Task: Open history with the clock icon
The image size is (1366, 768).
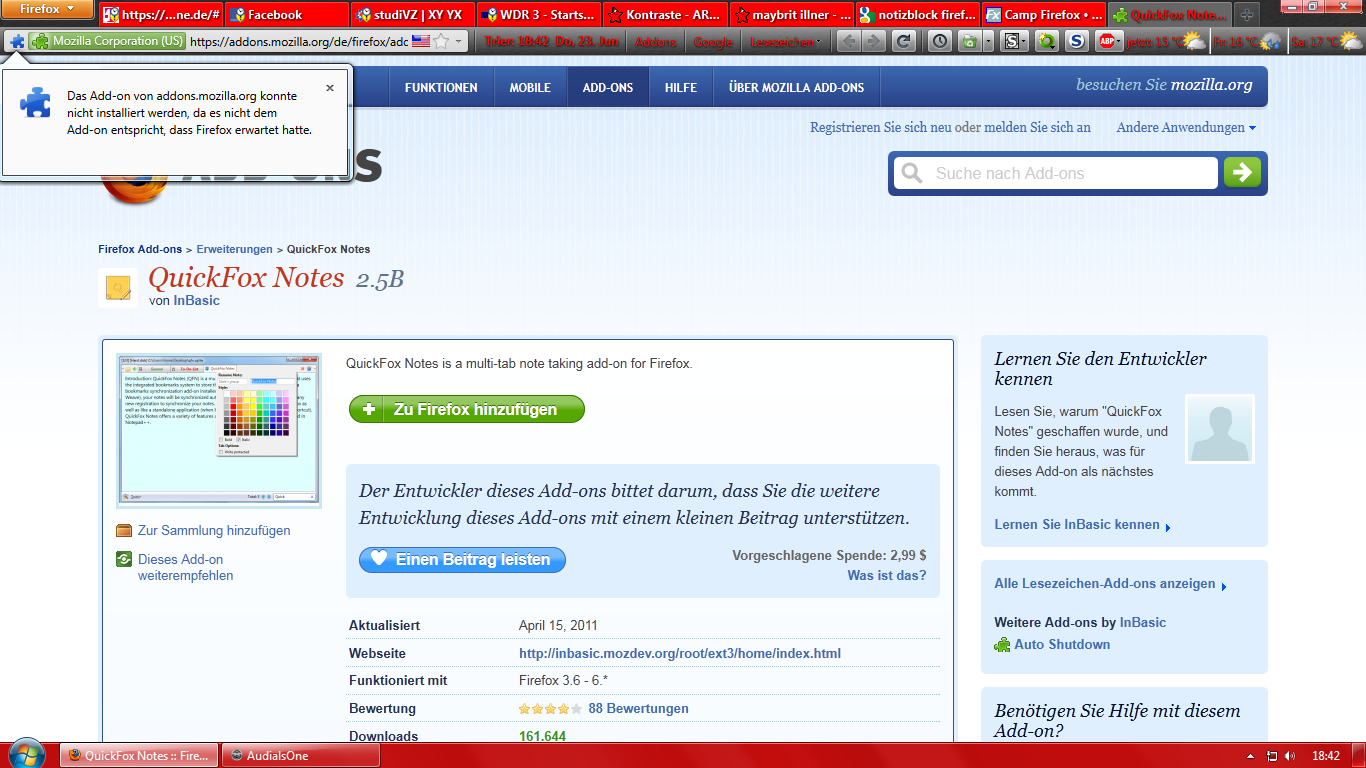Action: tap(940, 41)
